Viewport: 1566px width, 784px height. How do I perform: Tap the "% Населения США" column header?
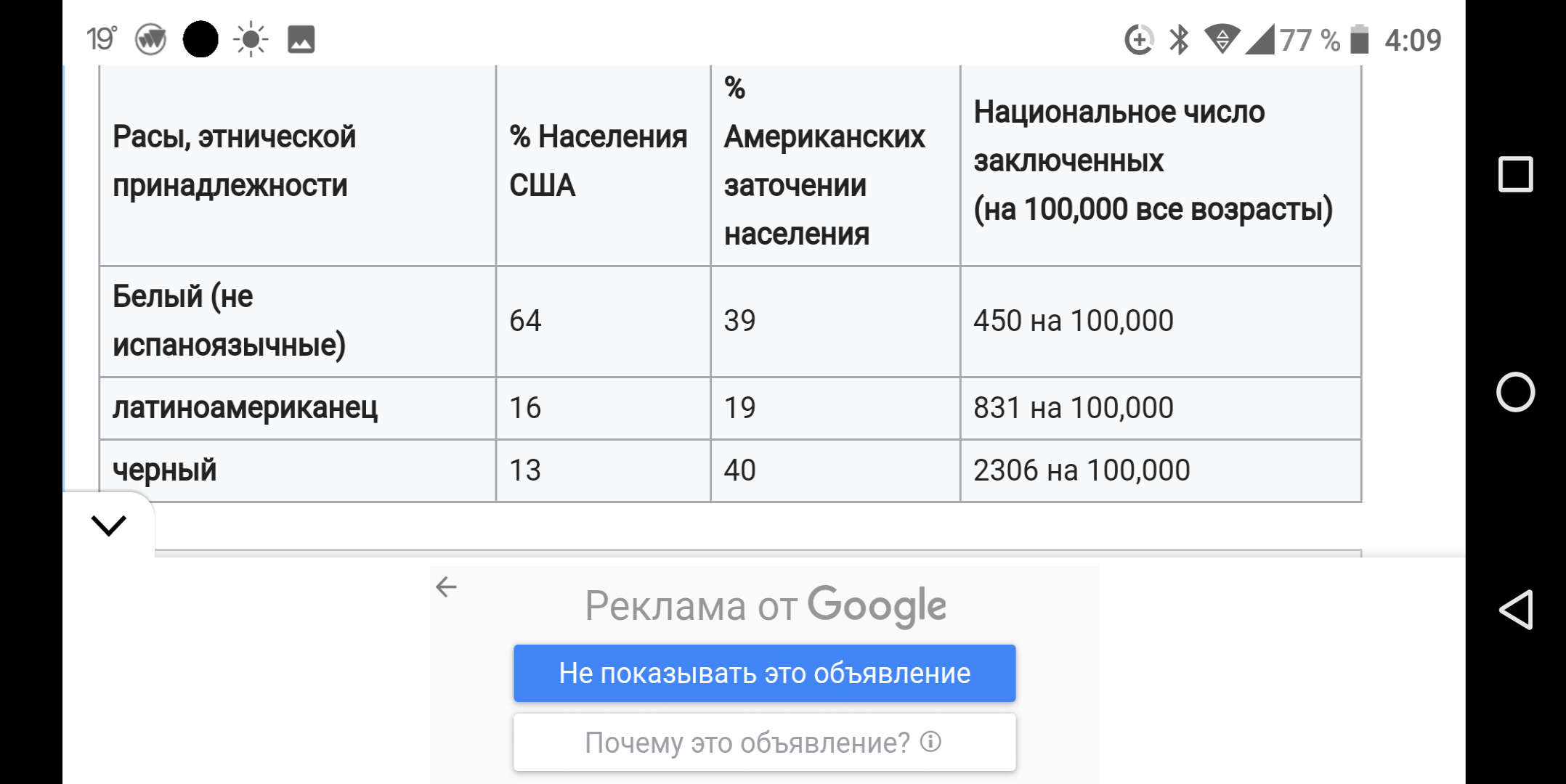click(599, 161)
